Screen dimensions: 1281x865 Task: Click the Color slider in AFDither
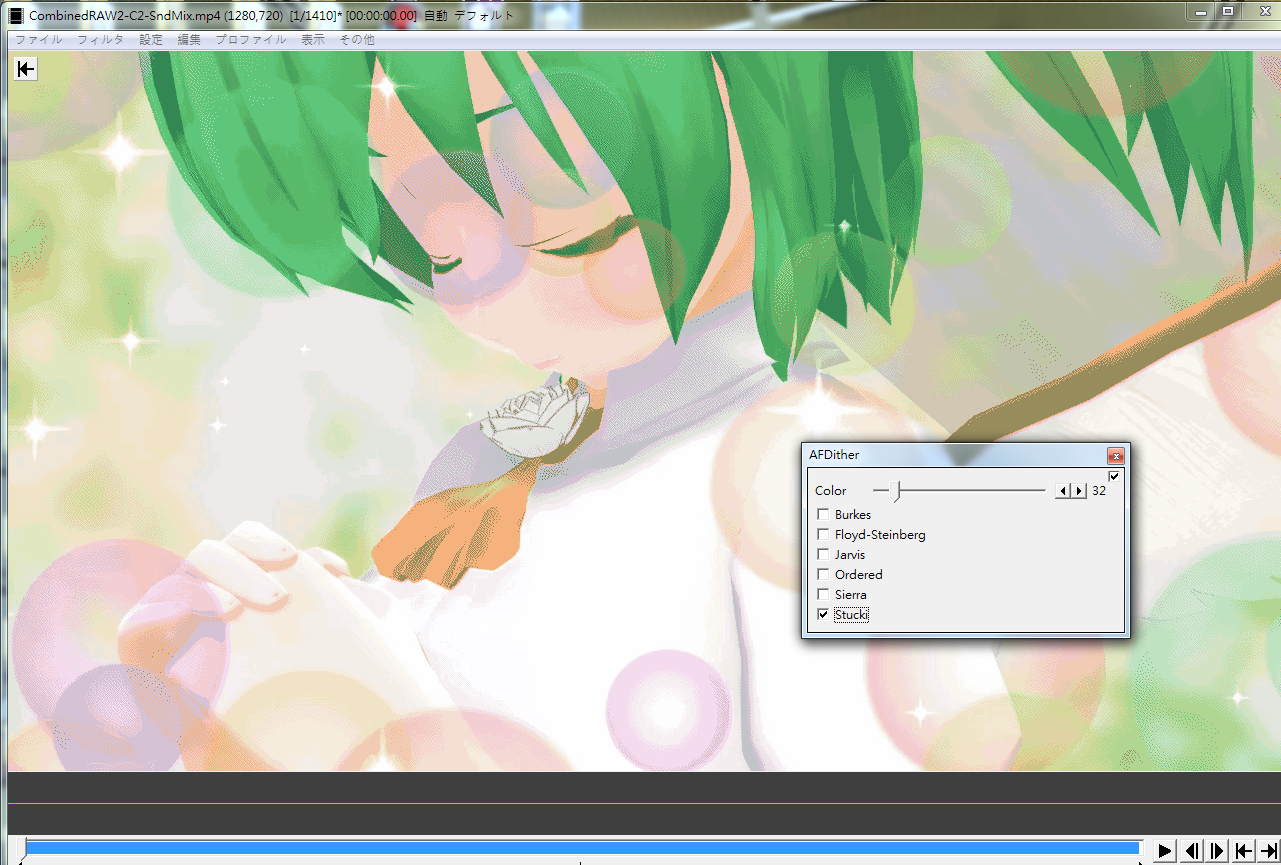click(959, 490)
